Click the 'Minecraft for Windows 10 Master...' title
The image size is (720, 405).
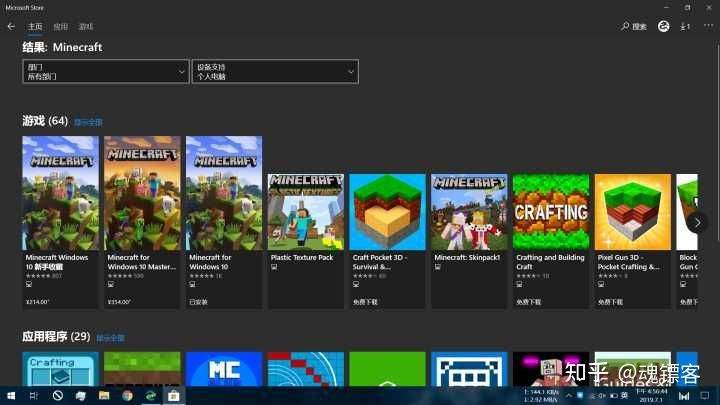click(x=141, y=262)
